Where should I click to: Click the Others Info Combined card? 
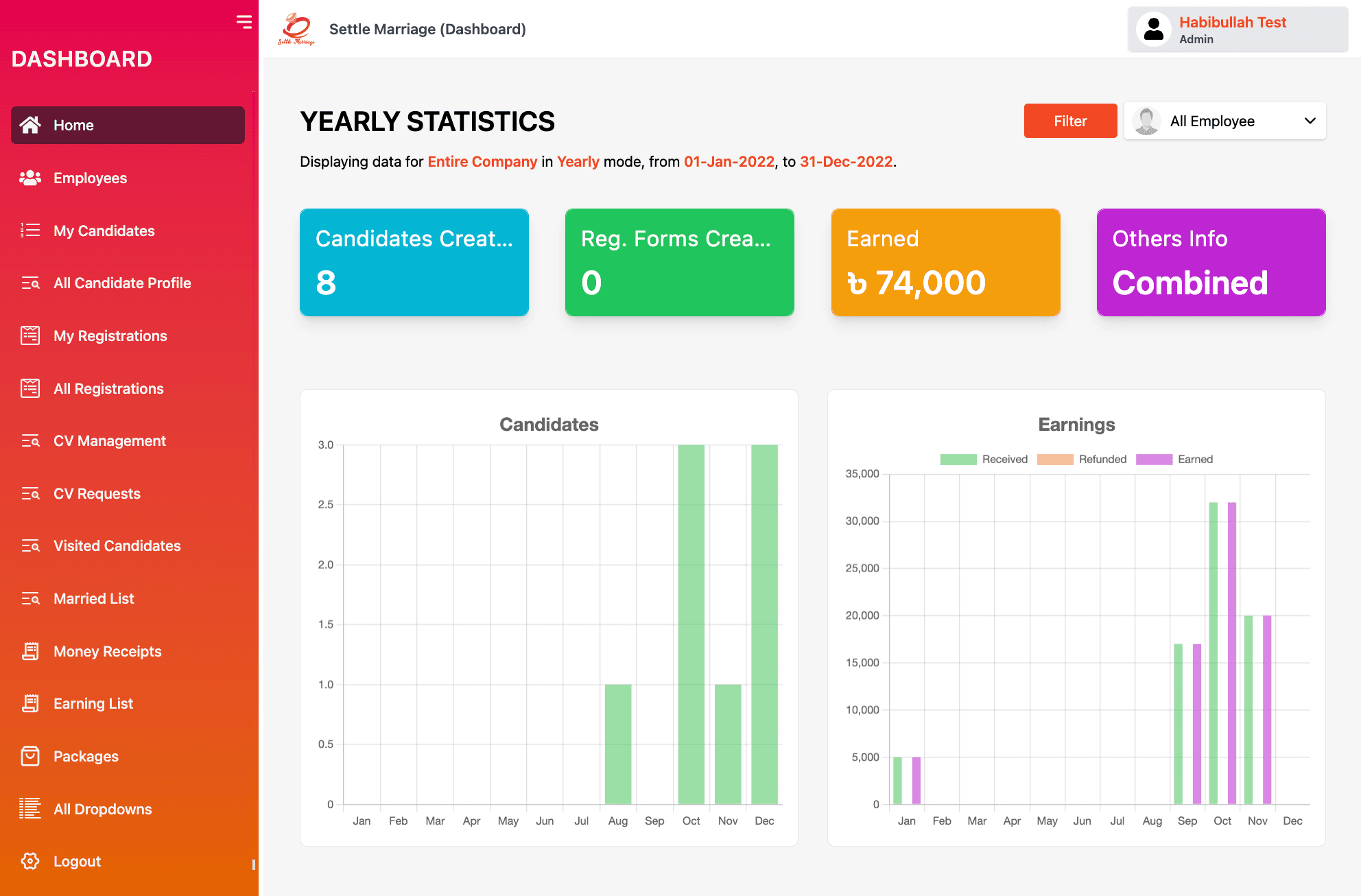pos(1211,263)
